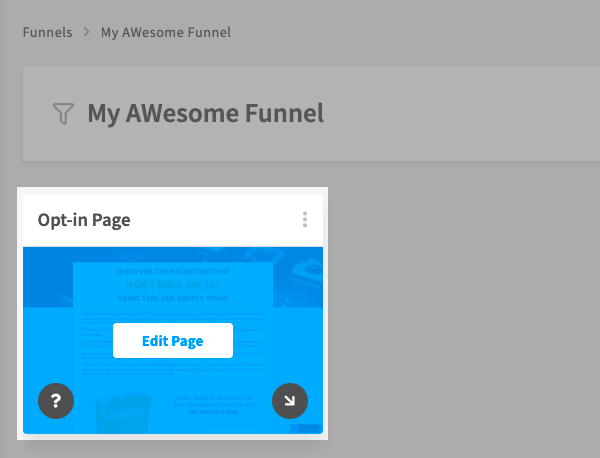Select the Opt-in Page card title

(x=84, y=220)
